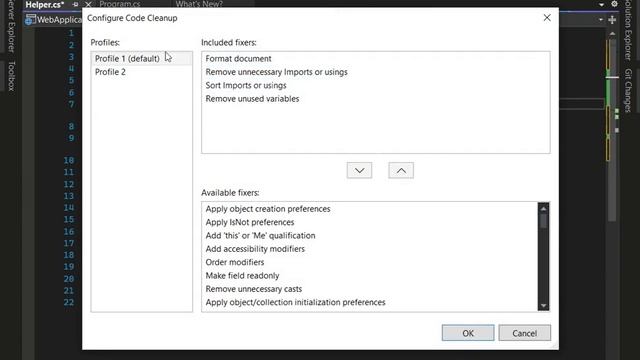The image size is (640, 360).
Task: Open the tab list dropdown arrow
Action: (601, 4)
